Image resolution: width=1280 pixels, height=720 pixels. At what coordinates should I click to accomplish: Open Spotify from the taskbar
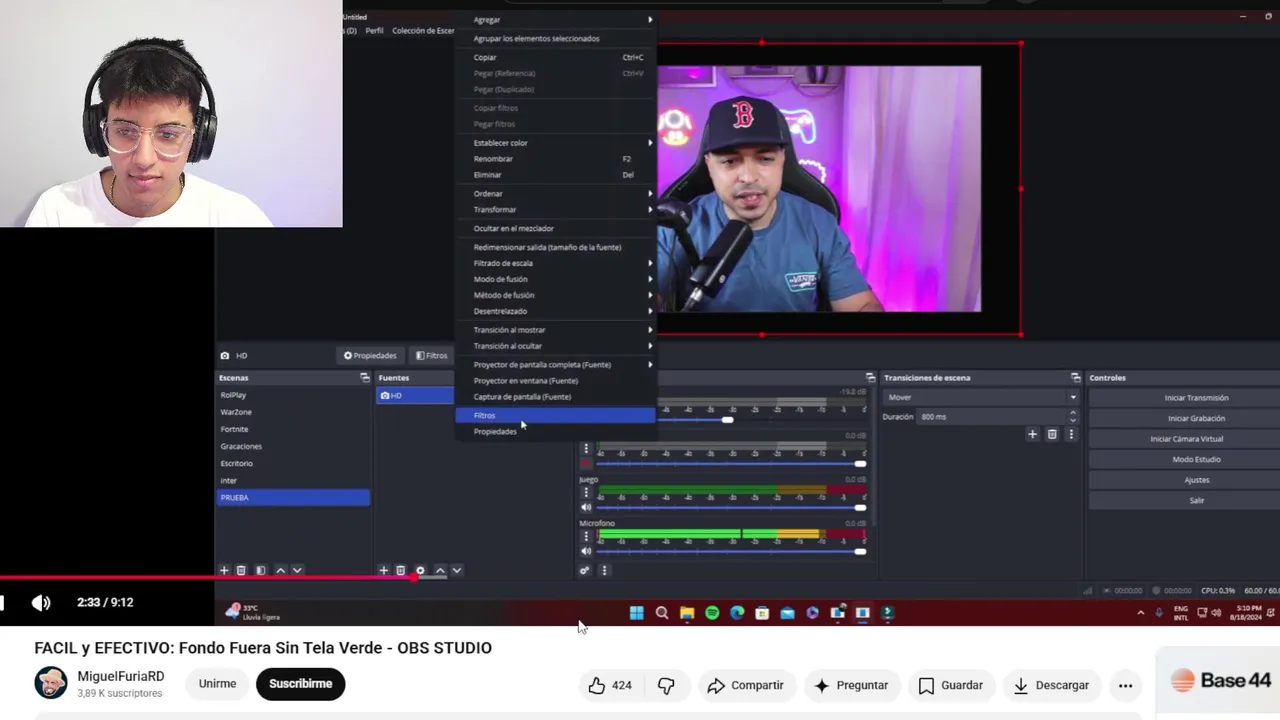tap(712, 613)
